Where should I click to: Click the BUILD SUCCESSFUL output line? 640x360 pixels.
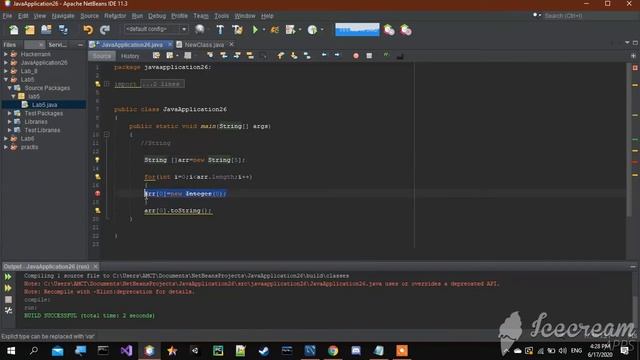(89, 316)
